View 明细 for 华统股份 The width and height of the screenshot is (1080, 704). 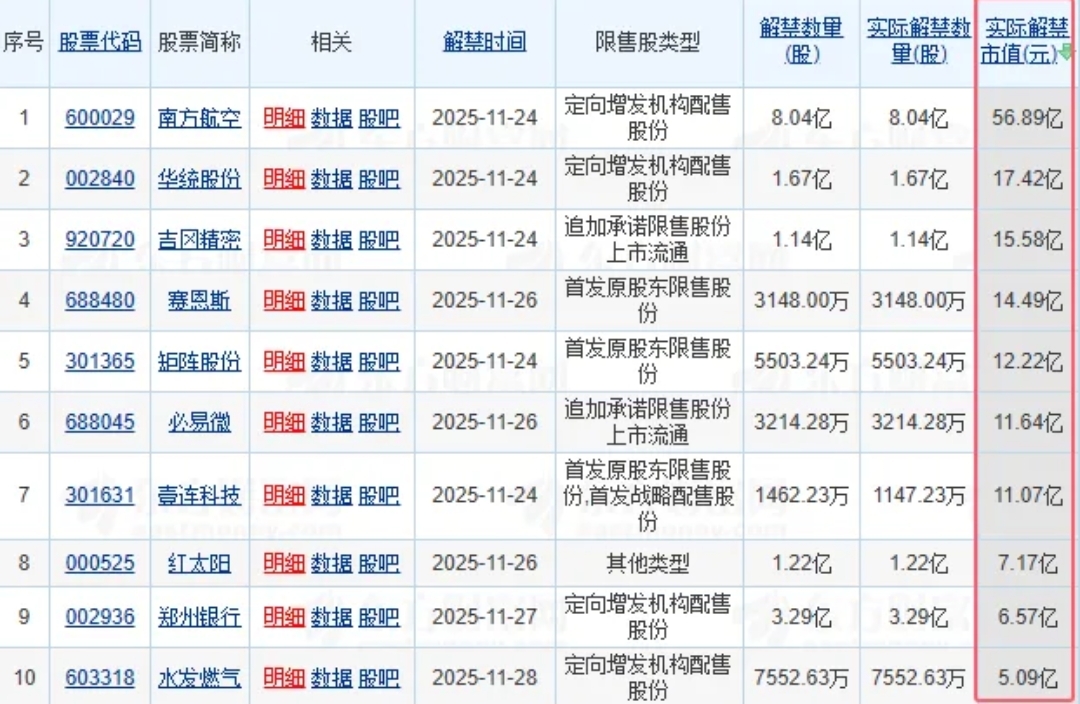click(x=284, y=179)
